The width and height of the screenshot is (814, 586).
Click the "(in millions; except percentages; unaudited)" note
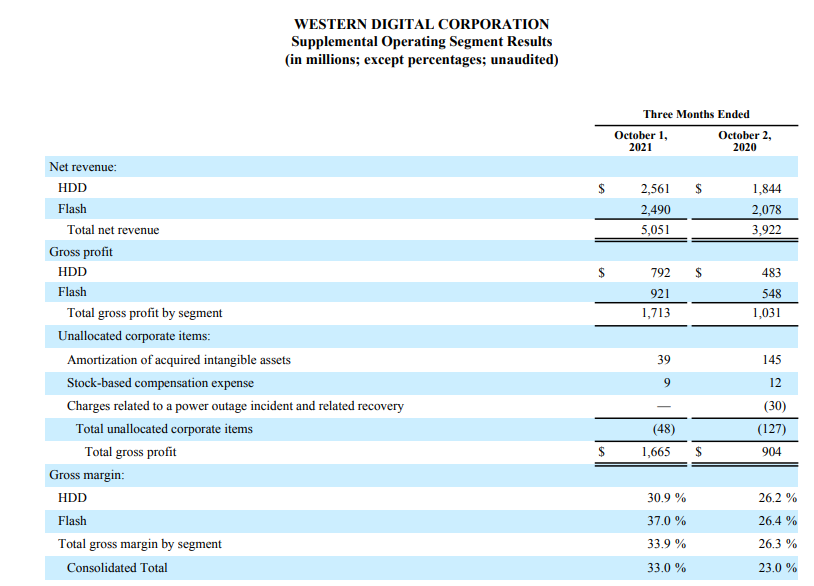pyautogui.click(x=421, y=60)
